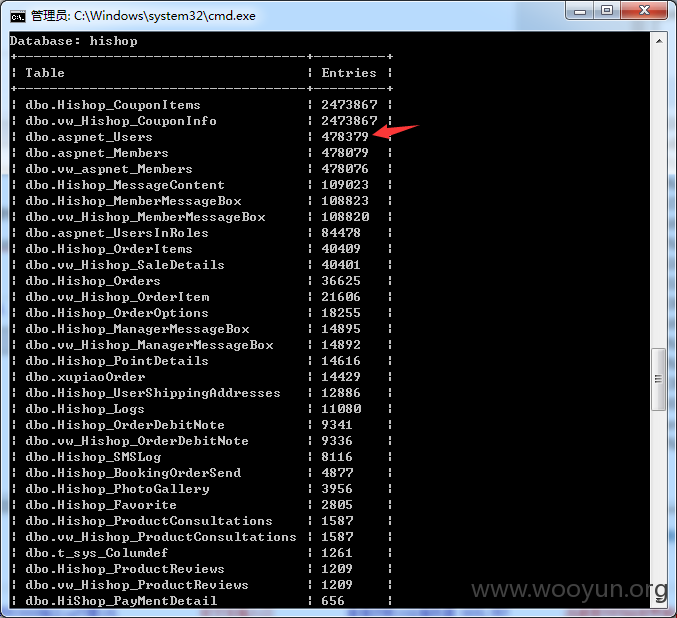This screenshot has width=677, height=618.
Task: Close the cmd.exe window
Action: coord(644,10)
